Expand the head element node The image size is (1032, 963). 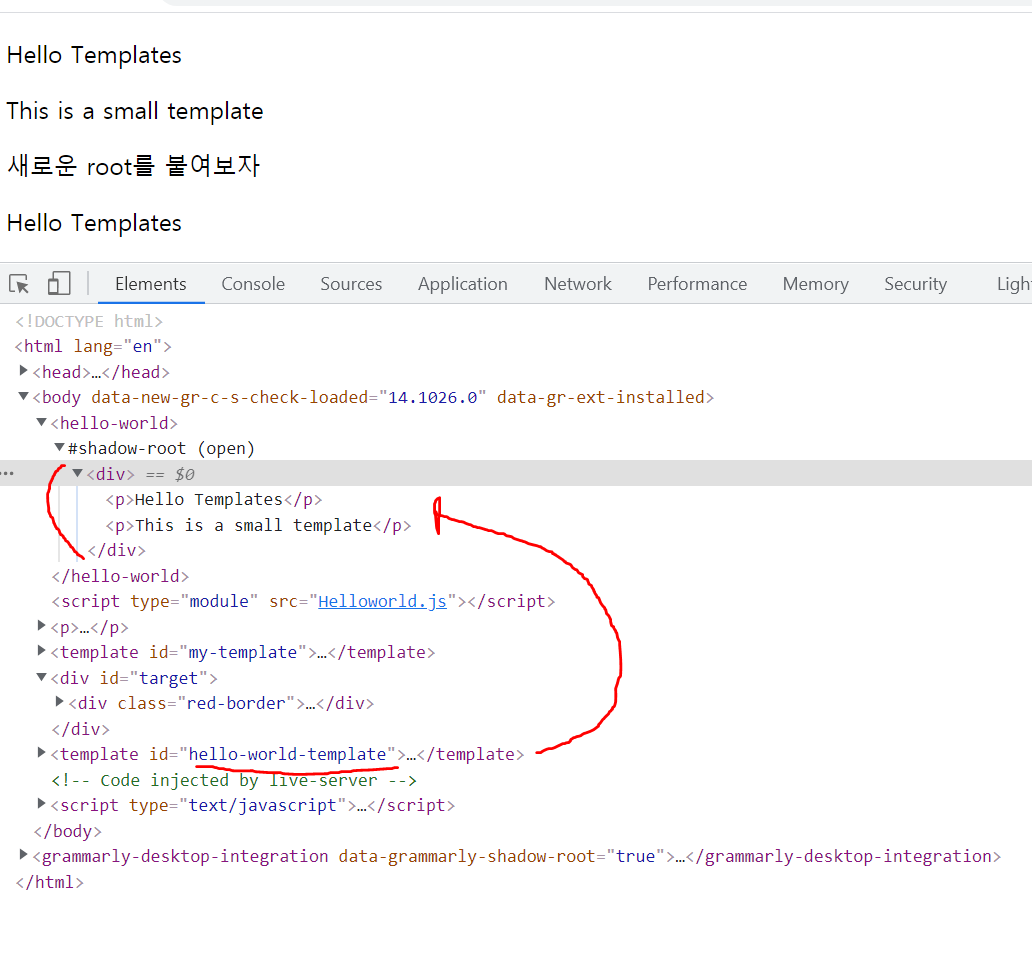[x=24, y=371]
